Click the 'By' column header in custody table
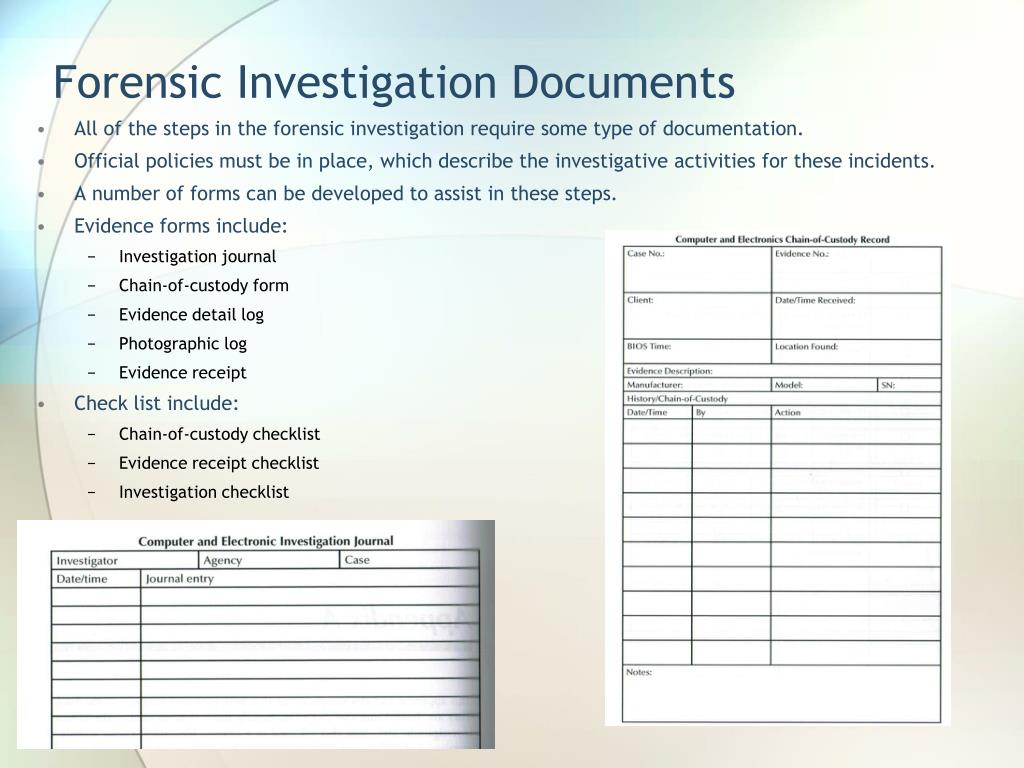The image size is (1024, 768). (x=731, y=412)
